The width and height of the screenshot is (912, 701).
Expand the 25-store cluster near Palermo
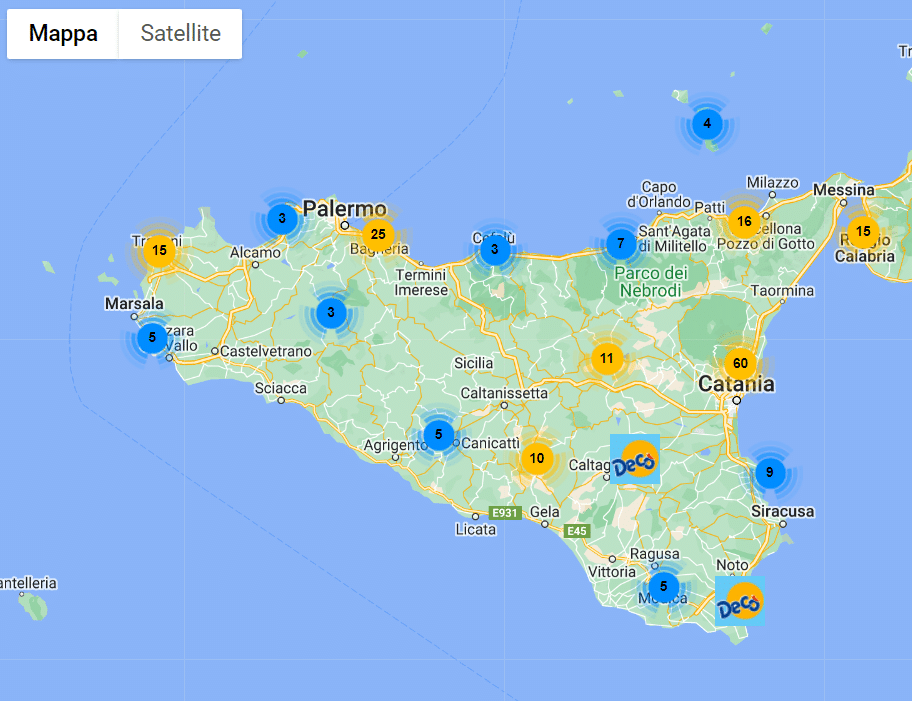(377, 235)
